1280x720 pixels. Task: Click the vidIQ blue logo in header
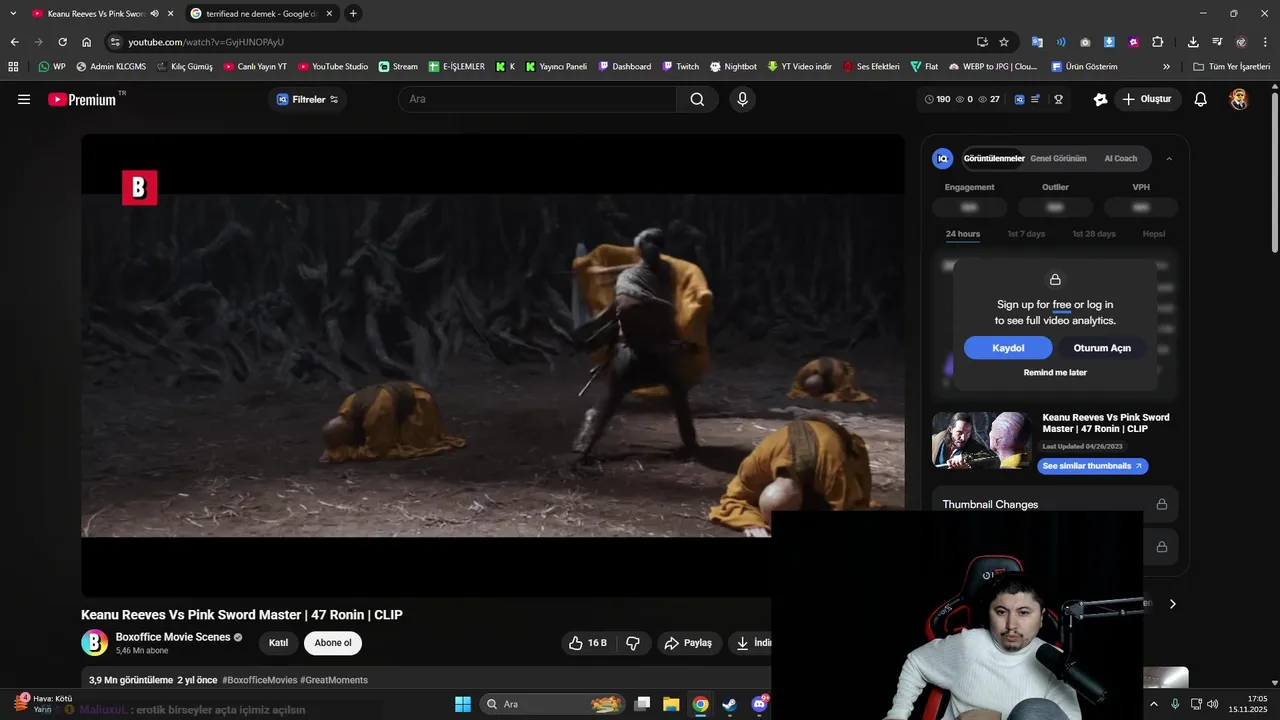(x=1019, y=99)
